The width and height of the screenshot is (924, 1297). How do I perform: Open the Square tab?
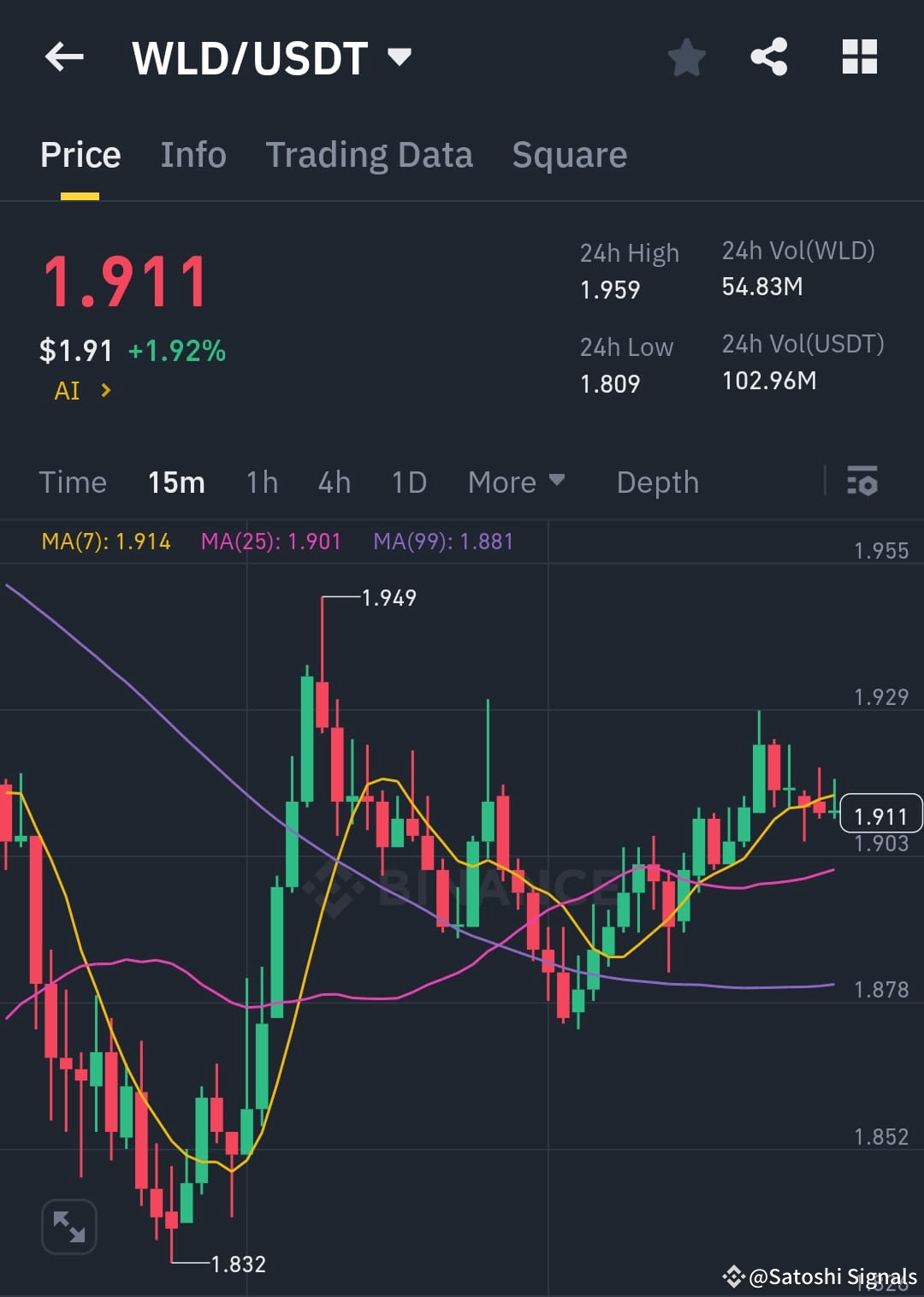pyautogui.click(x=569, y=154)
